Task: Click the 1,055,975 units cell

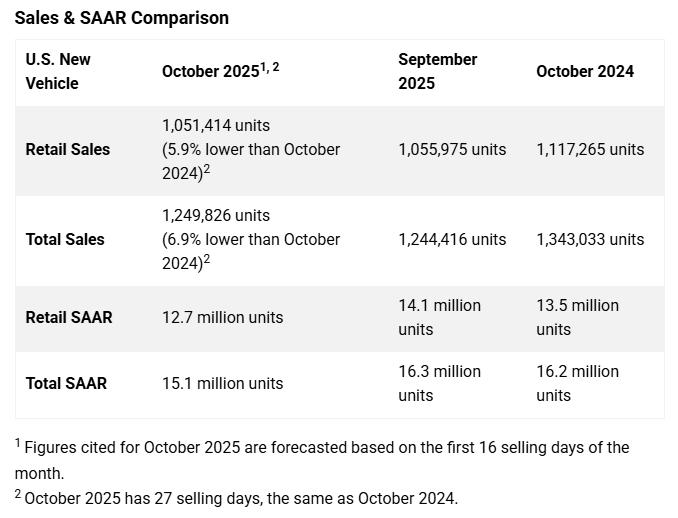Action: pyautogui.click(x=452, y=149)
